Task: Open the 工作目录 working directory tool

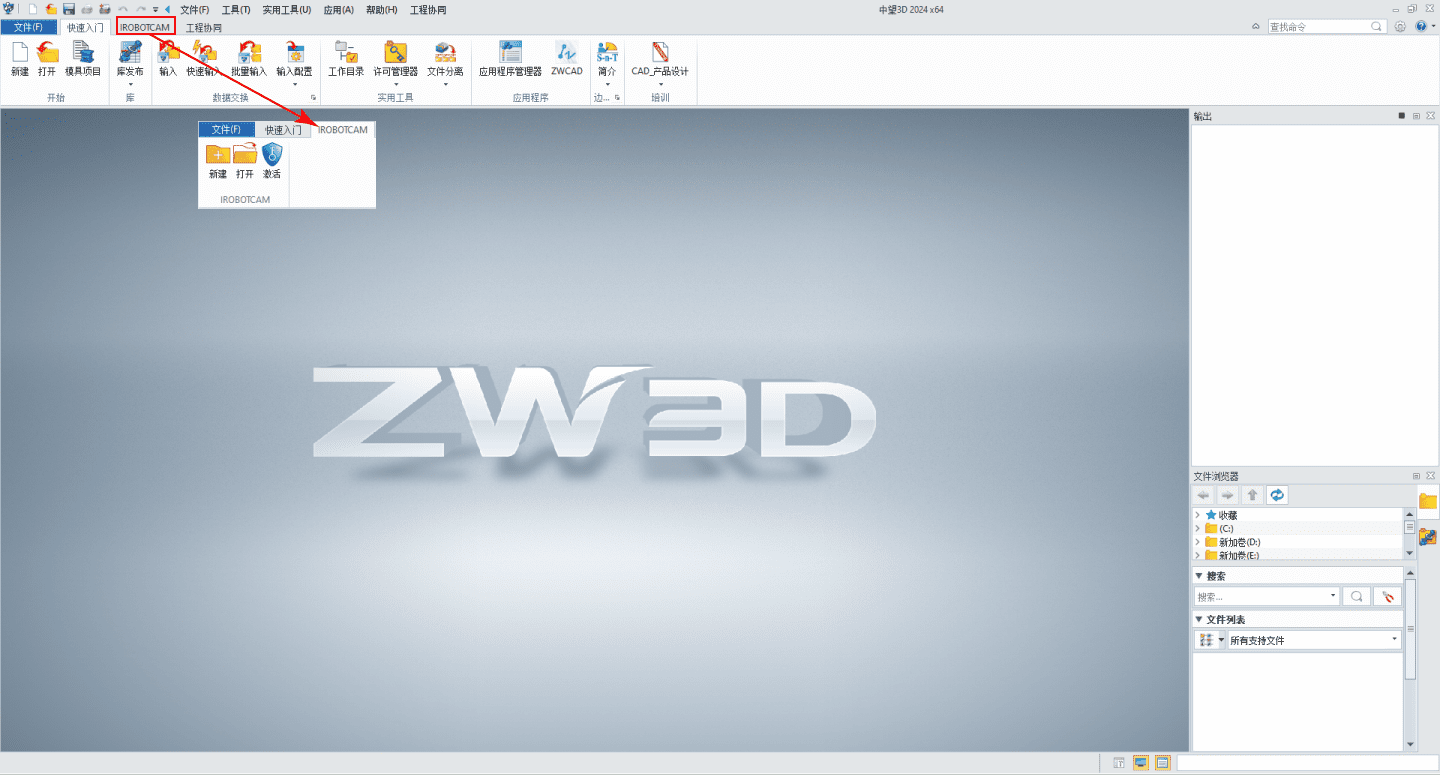Action: 346,59
